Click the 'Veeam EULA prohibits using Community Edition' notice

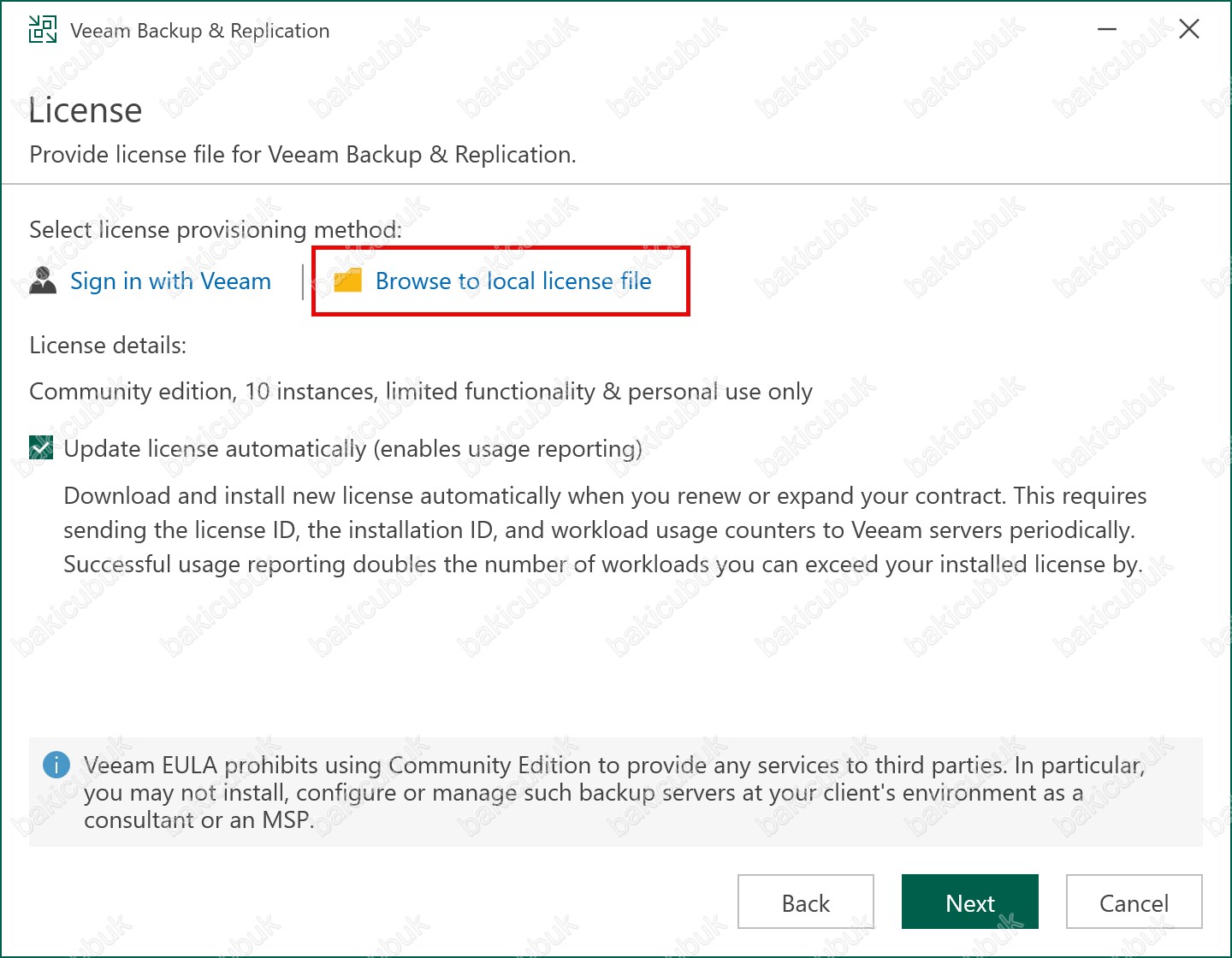click(614, 792)
